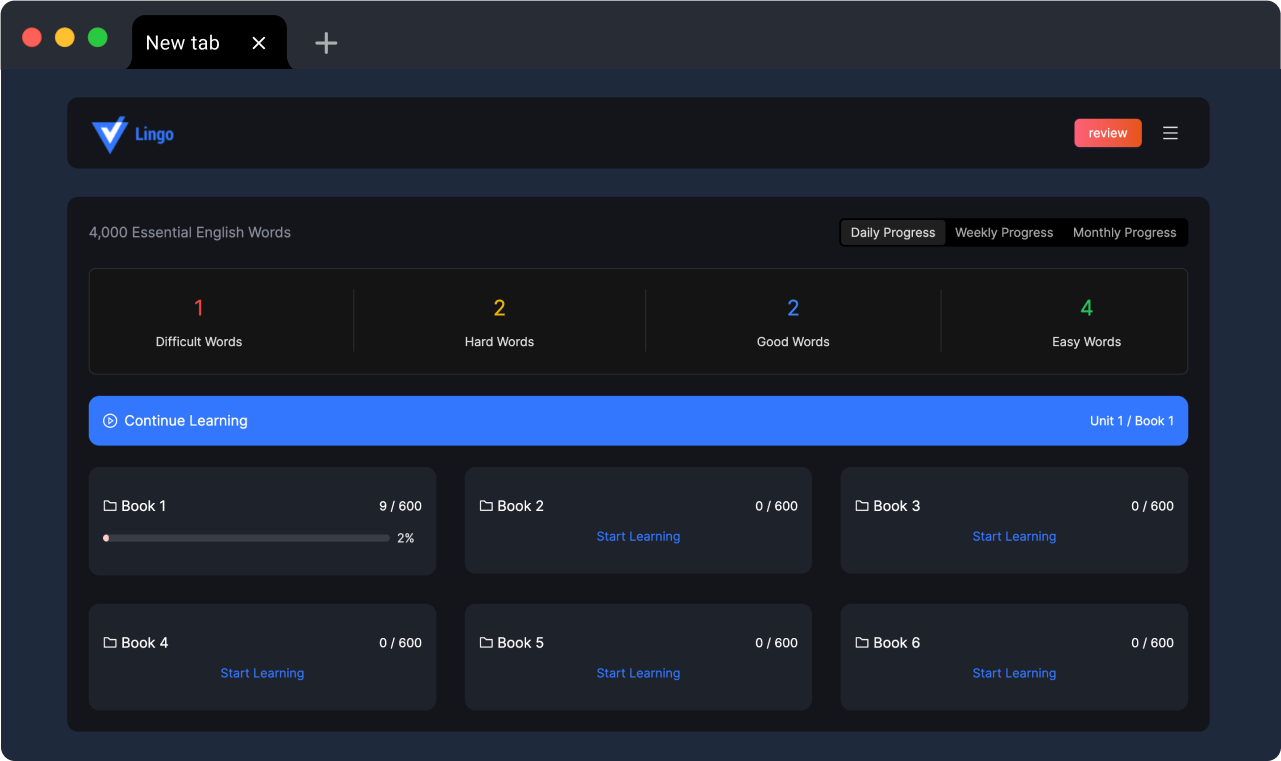The image size is (1281, 761).
Task: Click the play icon in Continue Learning
Action: pyautogui.click(x=111, y=421)
